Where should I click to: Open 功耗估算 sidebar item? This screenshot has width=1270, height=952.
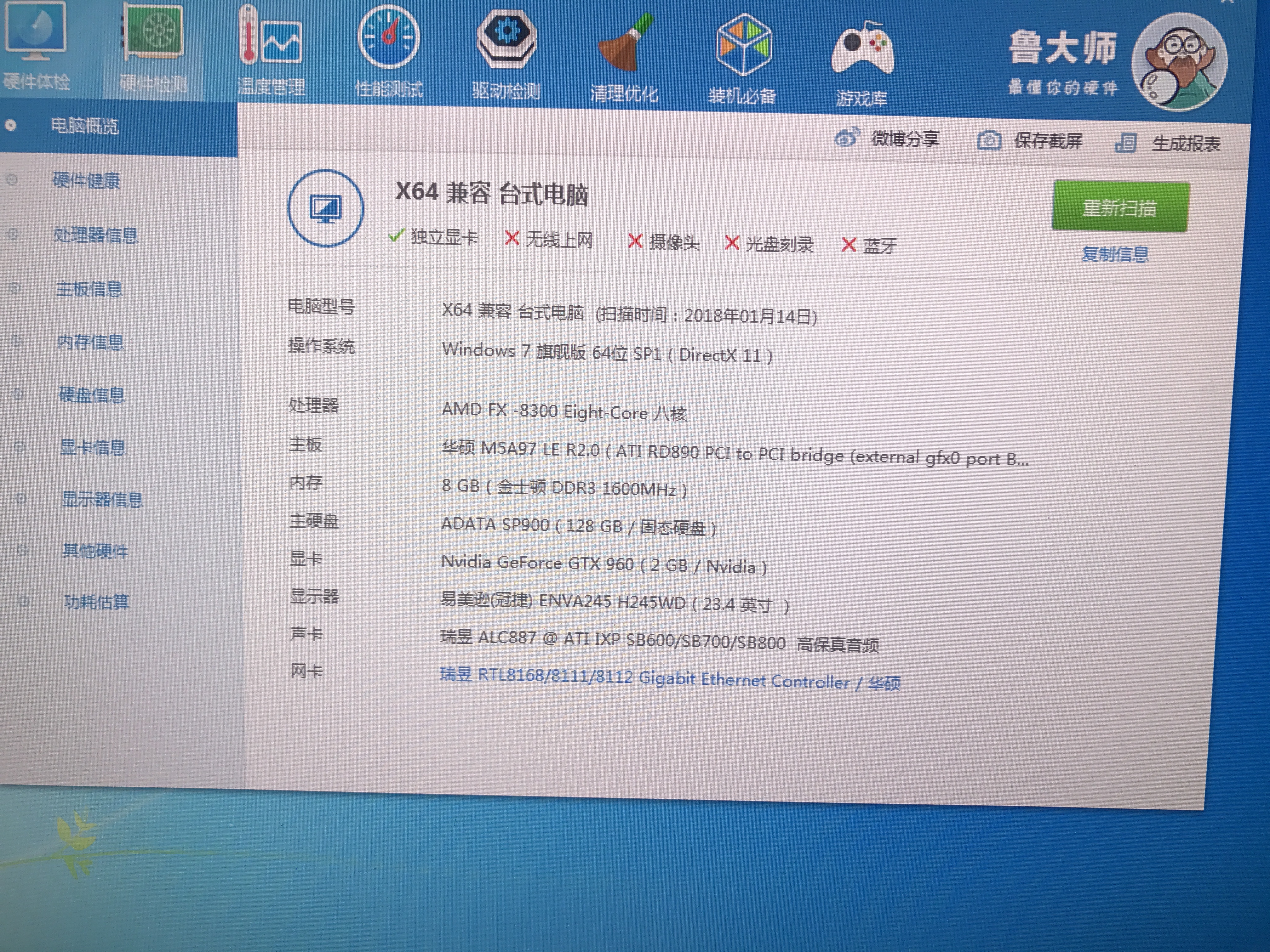(x=96, y=602)
